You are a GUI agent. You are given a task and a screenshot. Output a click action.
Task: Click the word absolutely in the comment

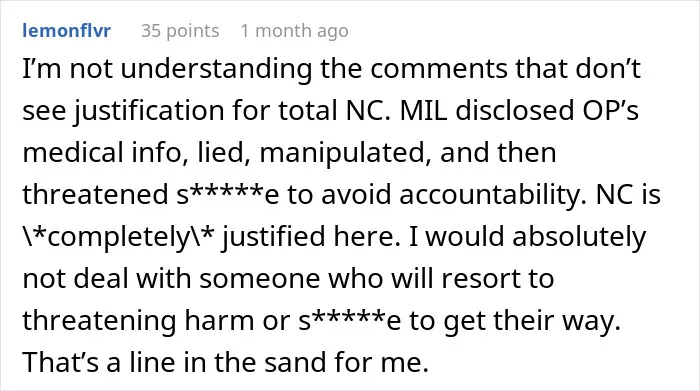[x=579, y=237]
